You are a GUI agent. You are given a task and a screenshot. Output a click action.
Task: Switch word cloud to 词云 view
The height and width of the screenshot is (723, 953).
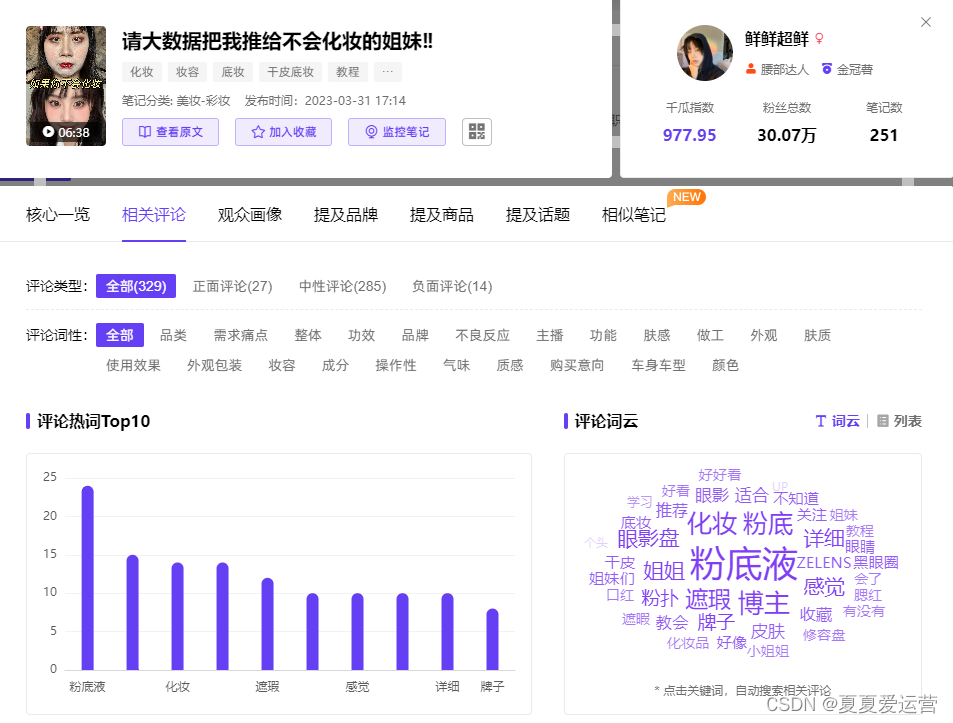coord(838,421)
